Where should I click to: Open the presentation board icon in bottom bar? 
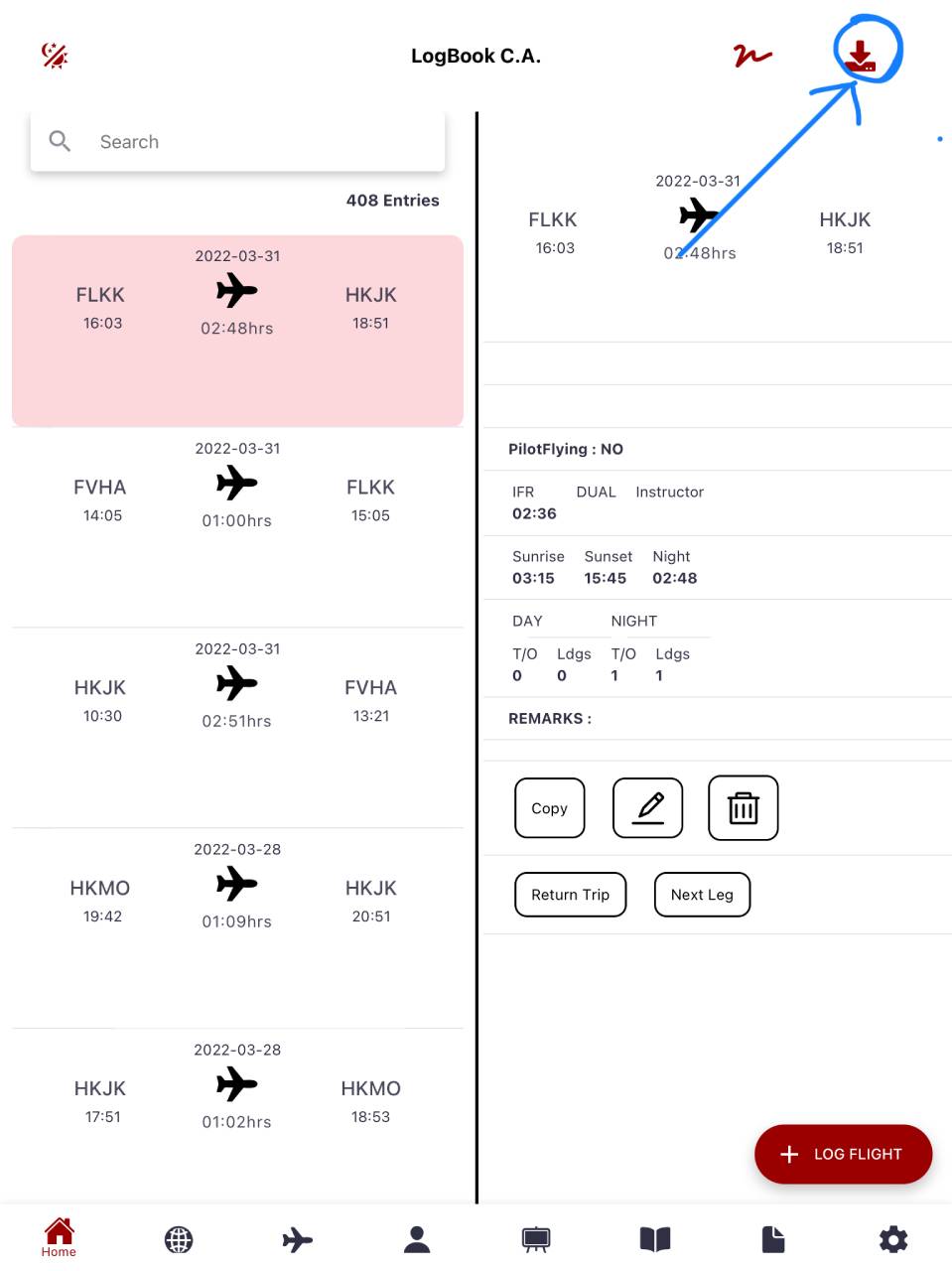click(x=536, y=1239)
